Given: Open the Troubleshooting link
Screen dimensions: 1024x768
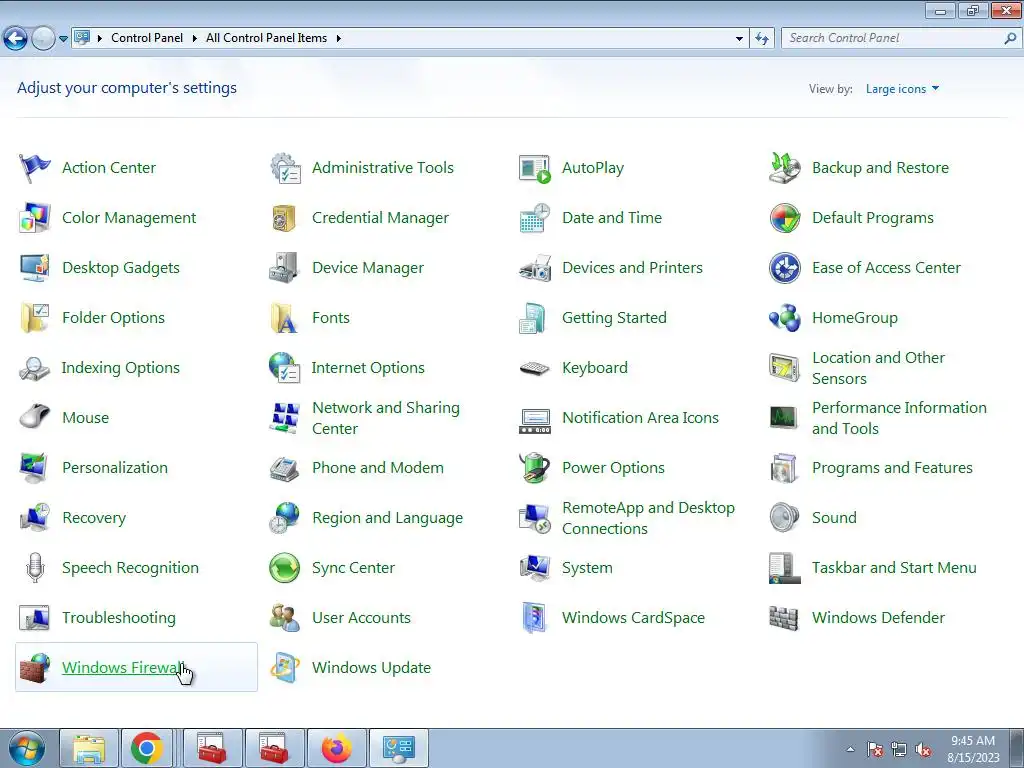Looking at the screenshot, I should [x=119, y=618].
